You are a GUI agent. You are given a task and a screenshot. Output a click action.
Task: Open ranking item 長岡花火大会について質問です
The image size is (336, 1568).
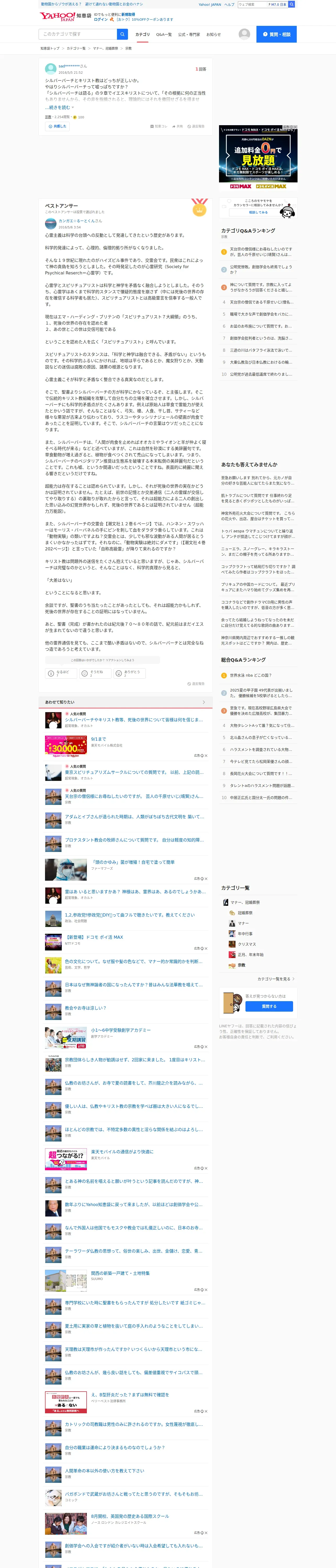[260, 774]
